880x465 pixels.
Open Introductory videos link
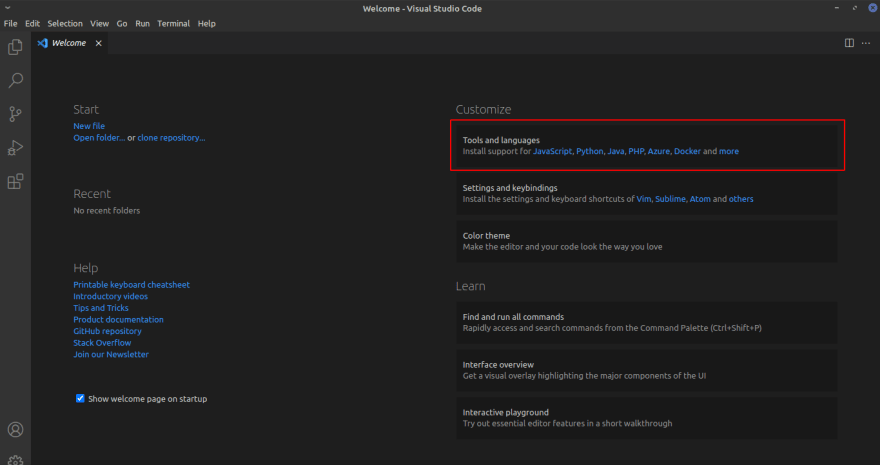click(111, 296)
